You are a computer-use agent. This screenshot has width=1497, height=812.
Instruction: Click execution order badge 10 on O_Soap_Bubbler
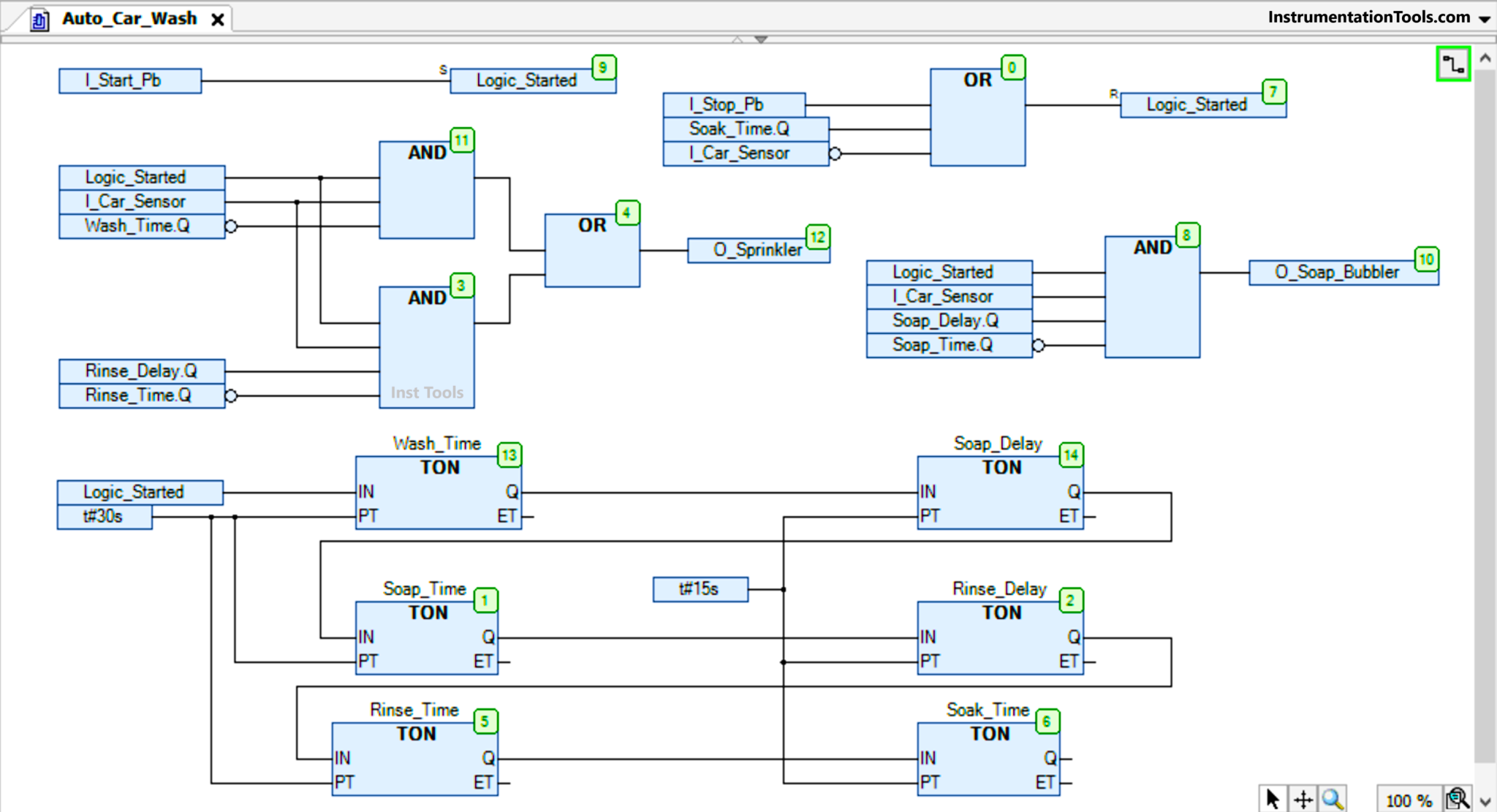click(x=1426, y=259)
